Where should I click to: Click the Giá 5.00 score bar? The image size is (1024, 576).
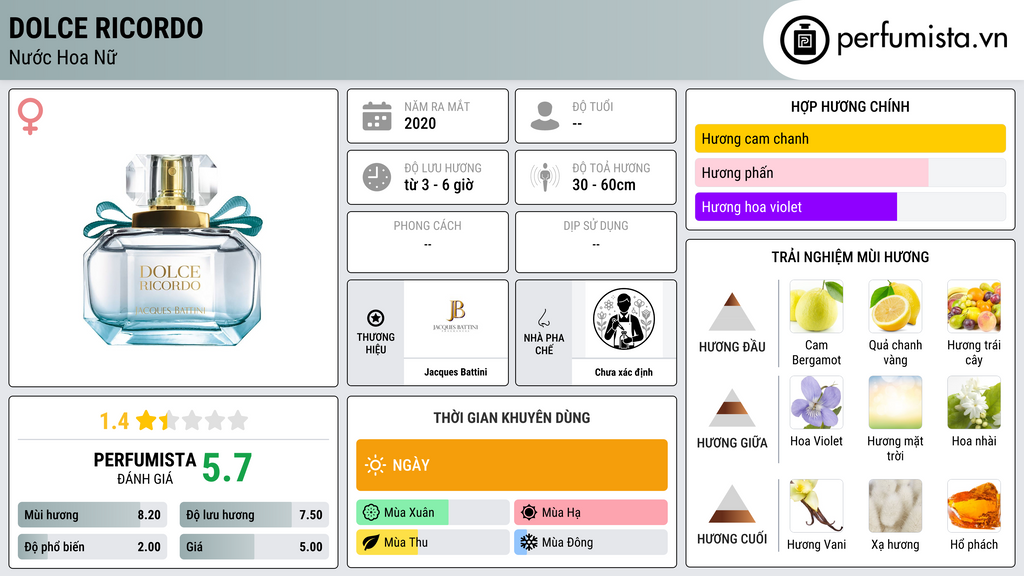[254, 547]
